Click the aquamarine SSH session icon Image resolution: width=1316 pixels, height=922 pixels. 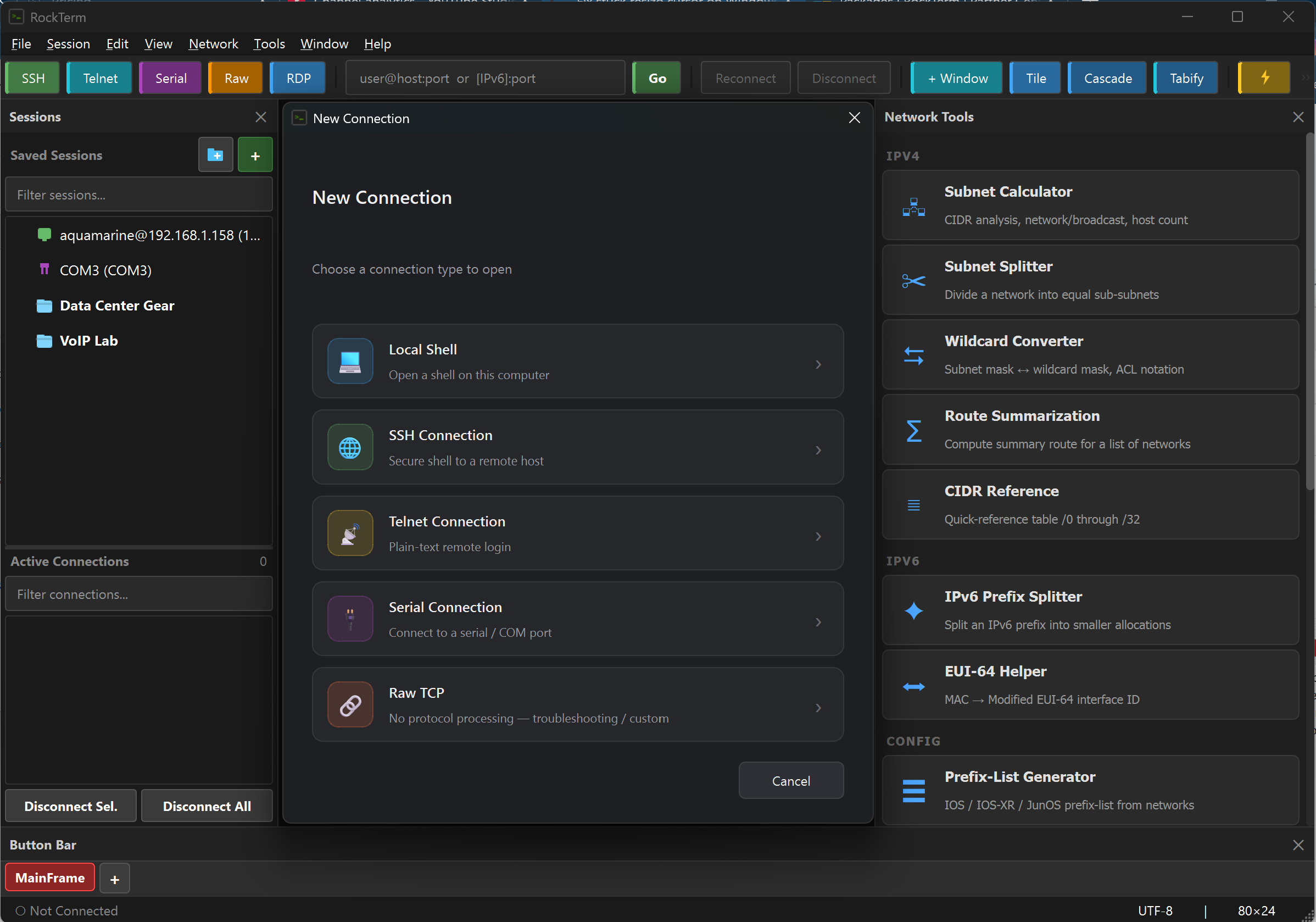44,234
